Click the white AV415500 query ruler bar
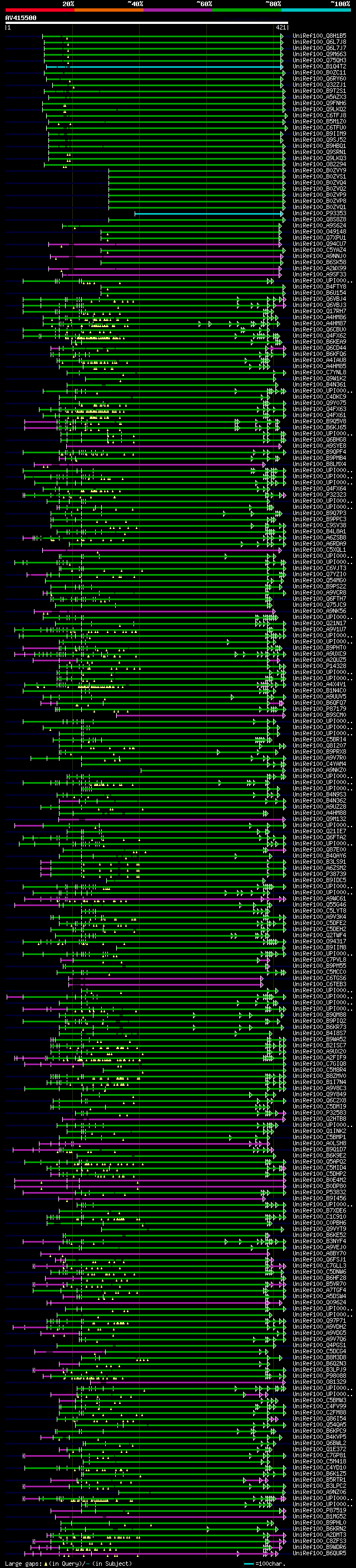This screenshot has height=1568, width=356. 147,22
